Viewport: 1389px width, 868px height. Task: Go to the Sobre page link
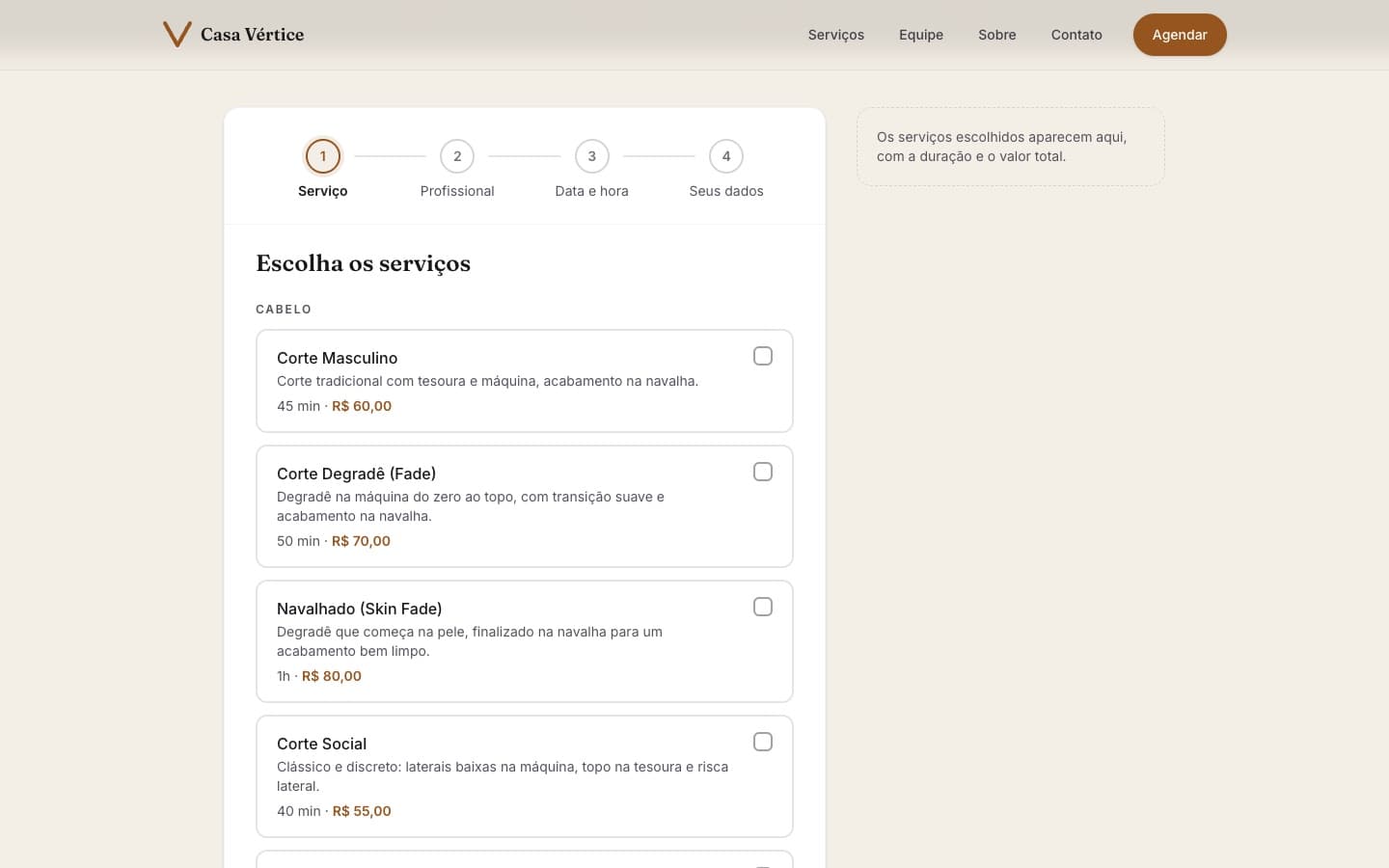997,35
